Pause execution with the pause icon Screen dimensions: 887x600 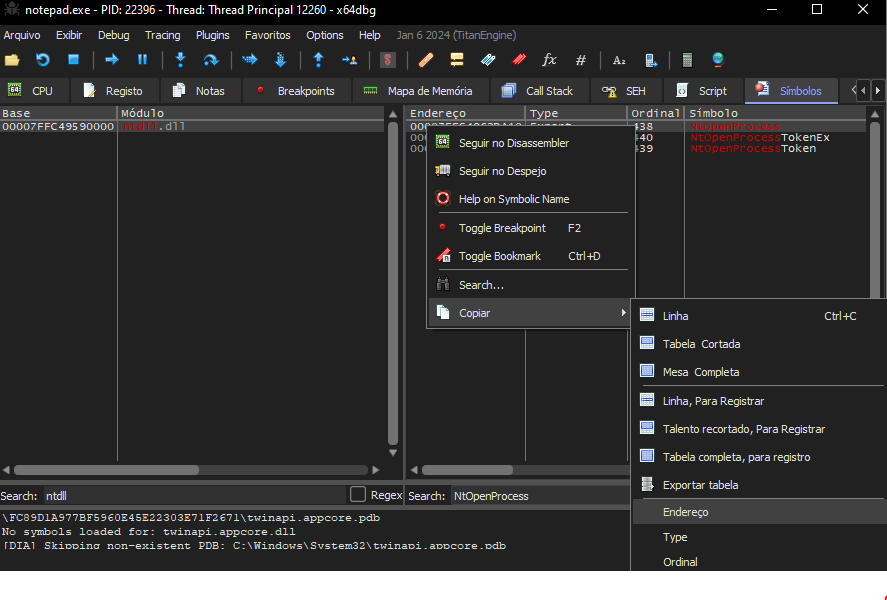(142, 60)
